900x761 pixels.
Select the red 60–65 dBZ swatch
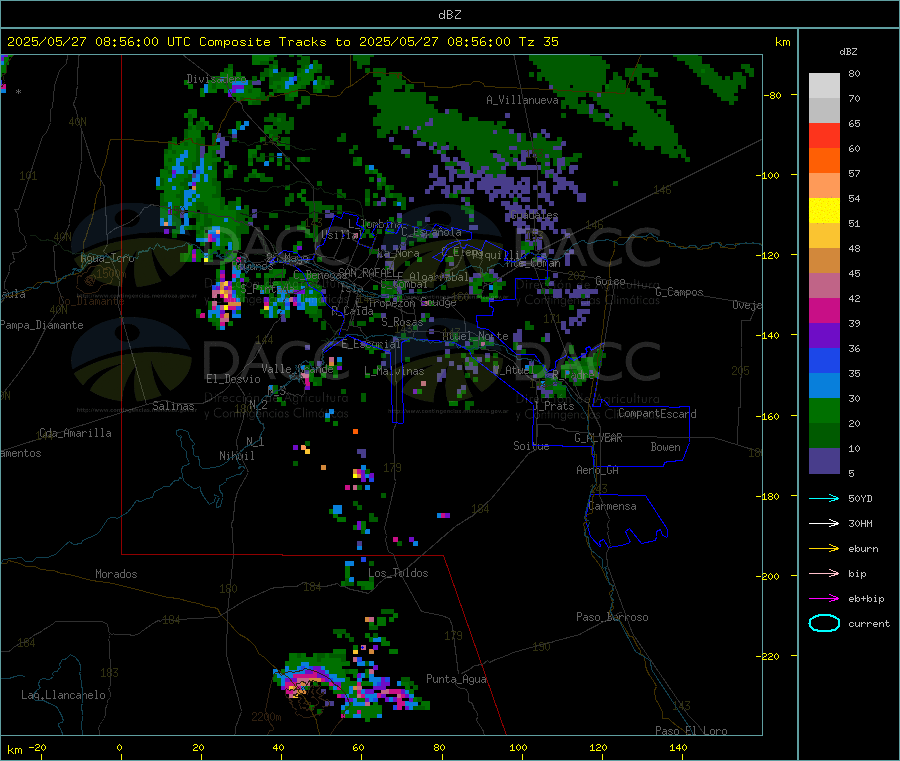tap(824, 136)
